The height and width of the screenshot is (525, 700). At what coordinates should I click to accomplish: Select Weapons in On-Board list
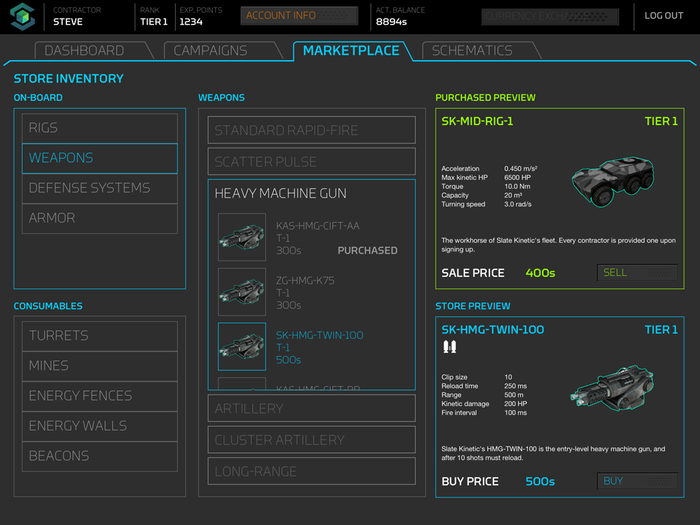(x=100, y=158)
